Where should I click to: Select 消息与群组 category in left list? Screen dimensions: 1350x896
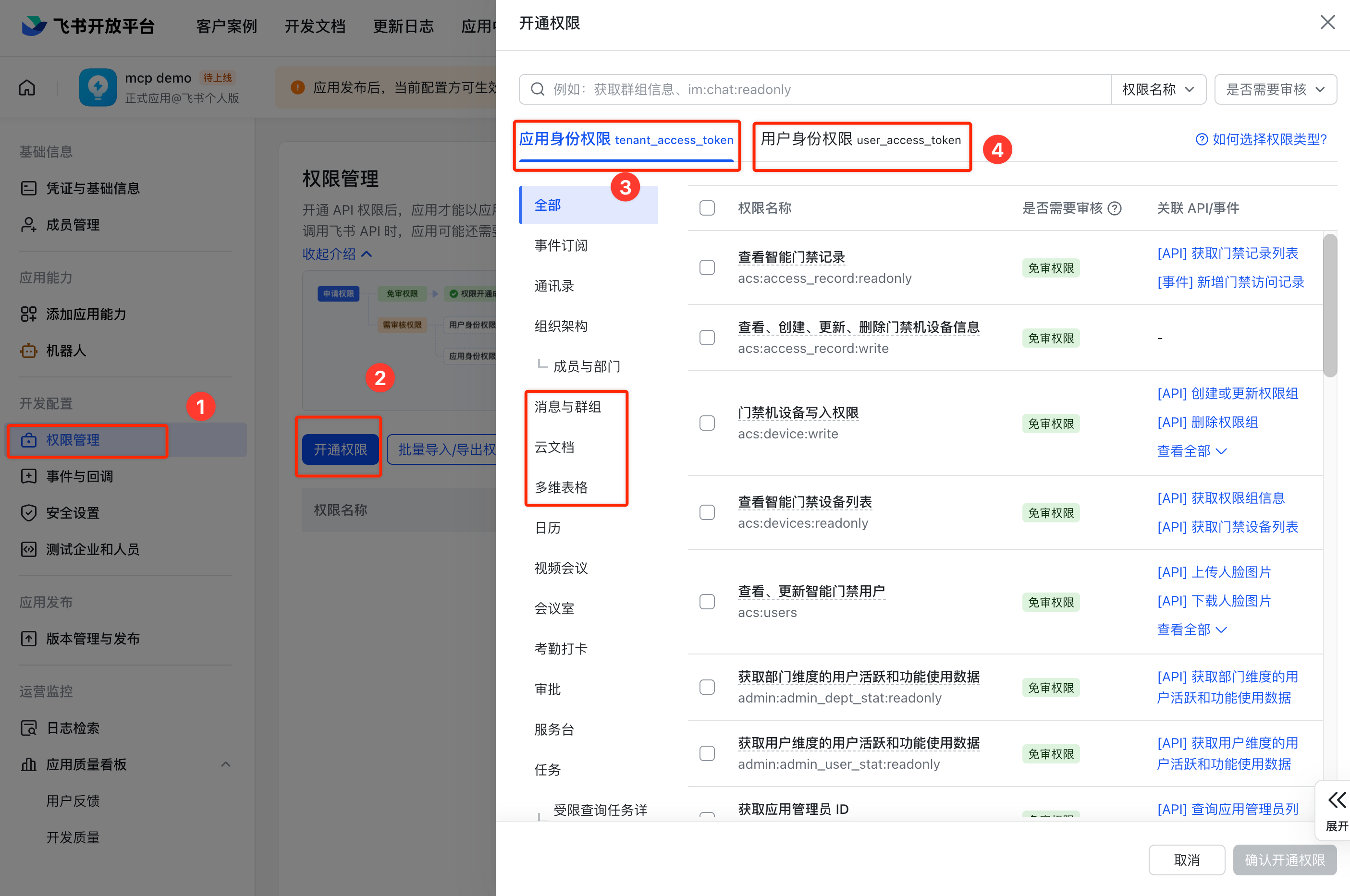(x=567, y=407)
